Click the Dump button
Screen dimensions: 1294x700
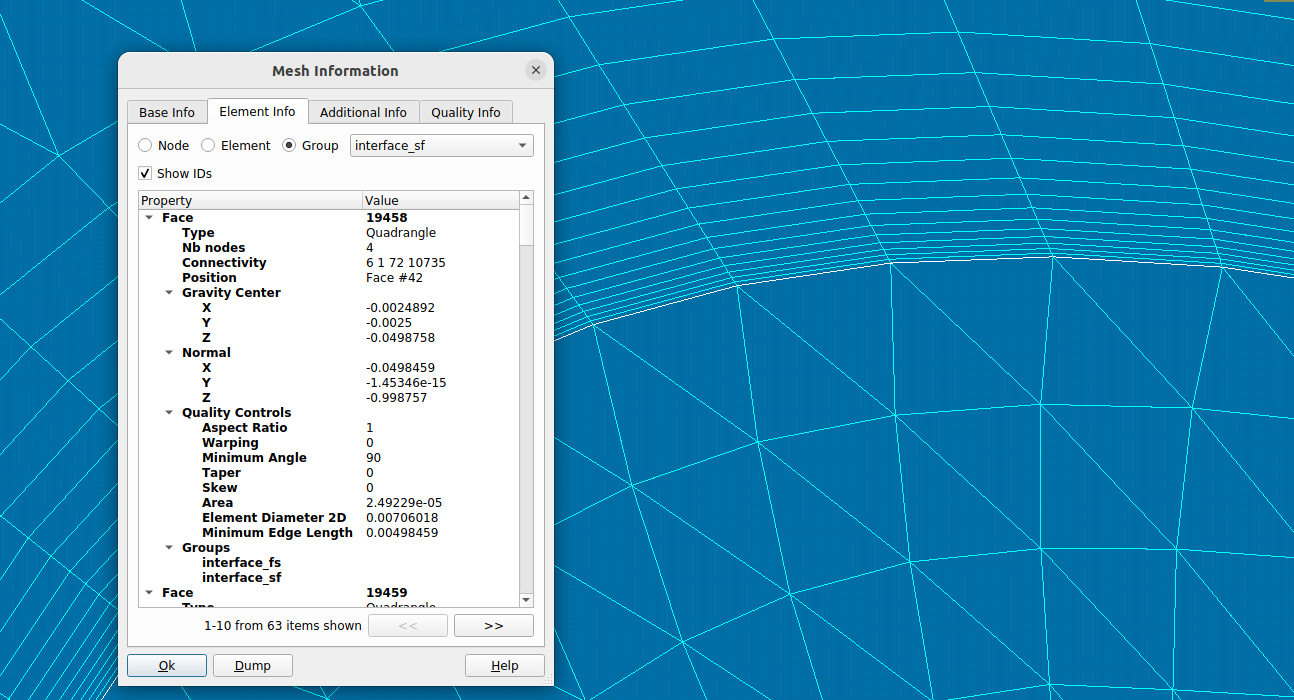point(252,665)
